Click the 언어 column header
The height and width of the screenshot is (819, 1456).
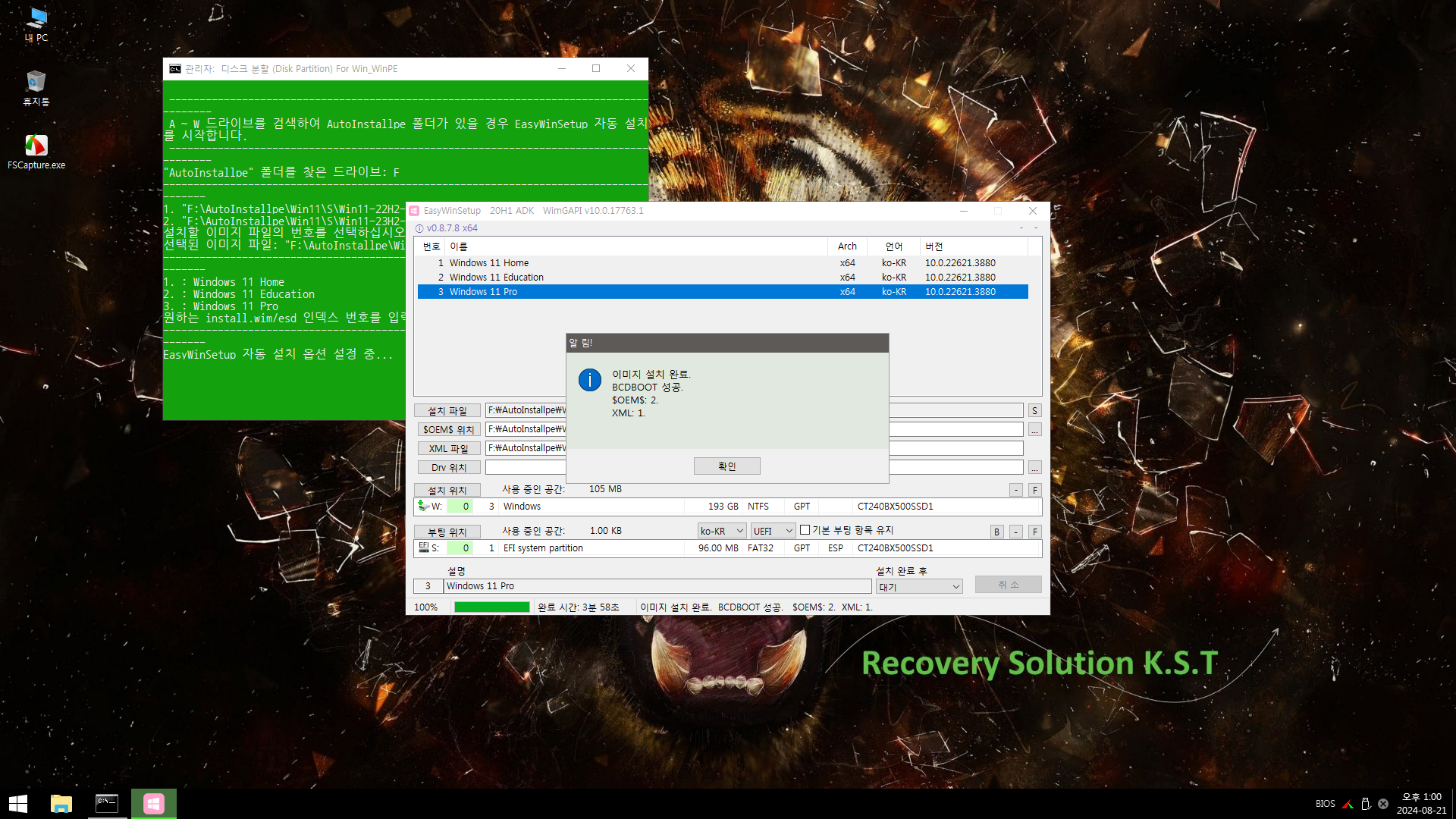[x=894, y=246]
